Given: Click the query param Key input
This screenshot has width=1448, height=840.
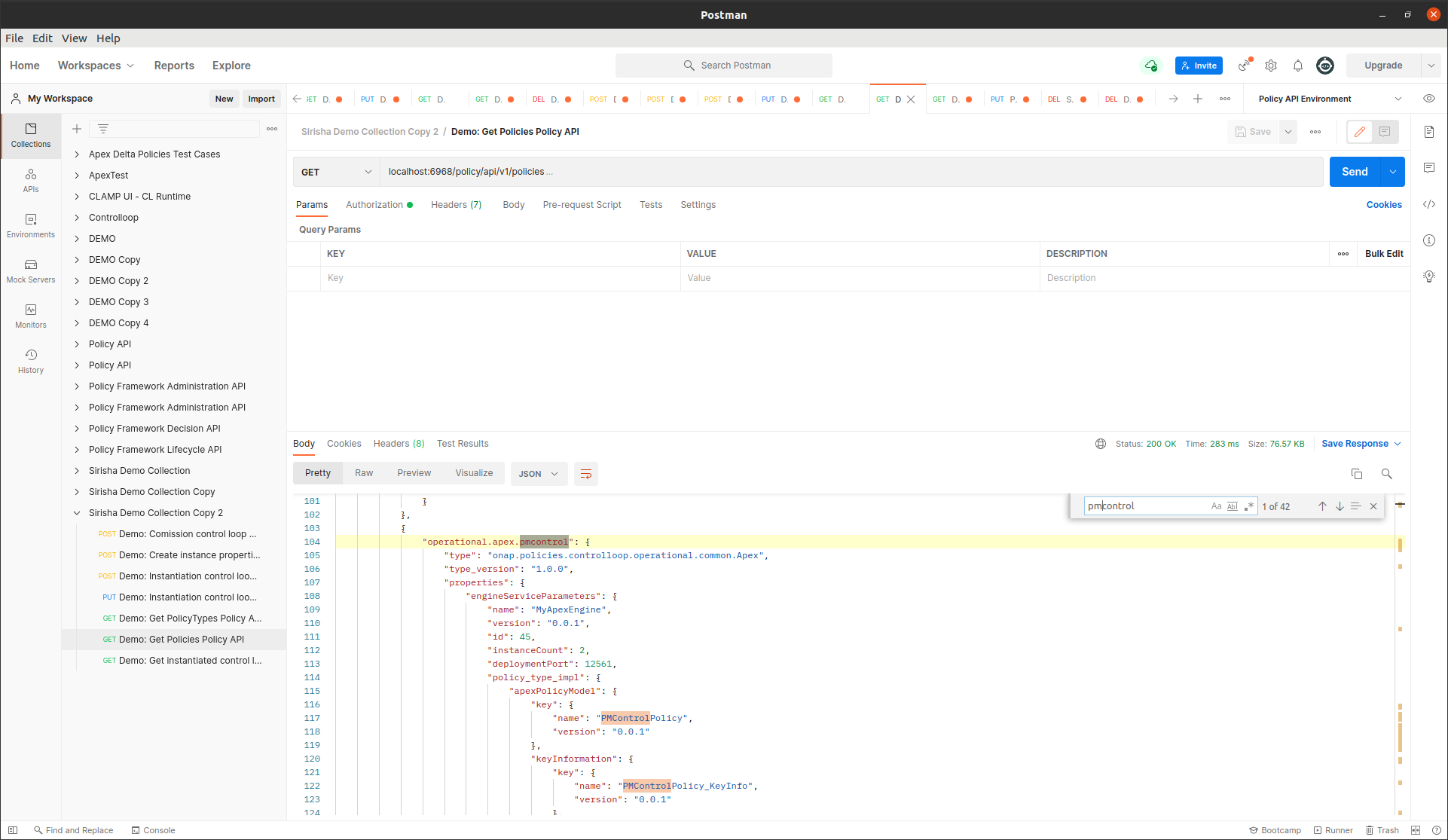Looking at the screenshot, I should coord(501,278).
